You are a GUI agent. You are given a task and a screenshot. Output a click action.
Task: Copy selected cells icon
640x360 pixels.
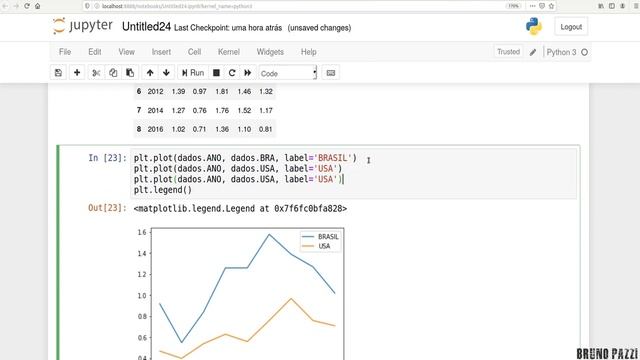point(113,73)
